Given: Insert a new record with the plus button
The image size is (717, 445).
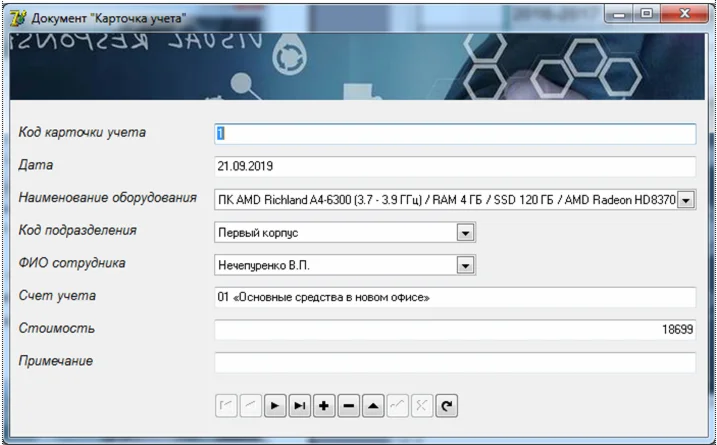Looking at the screenshot, I should point(324,406).
